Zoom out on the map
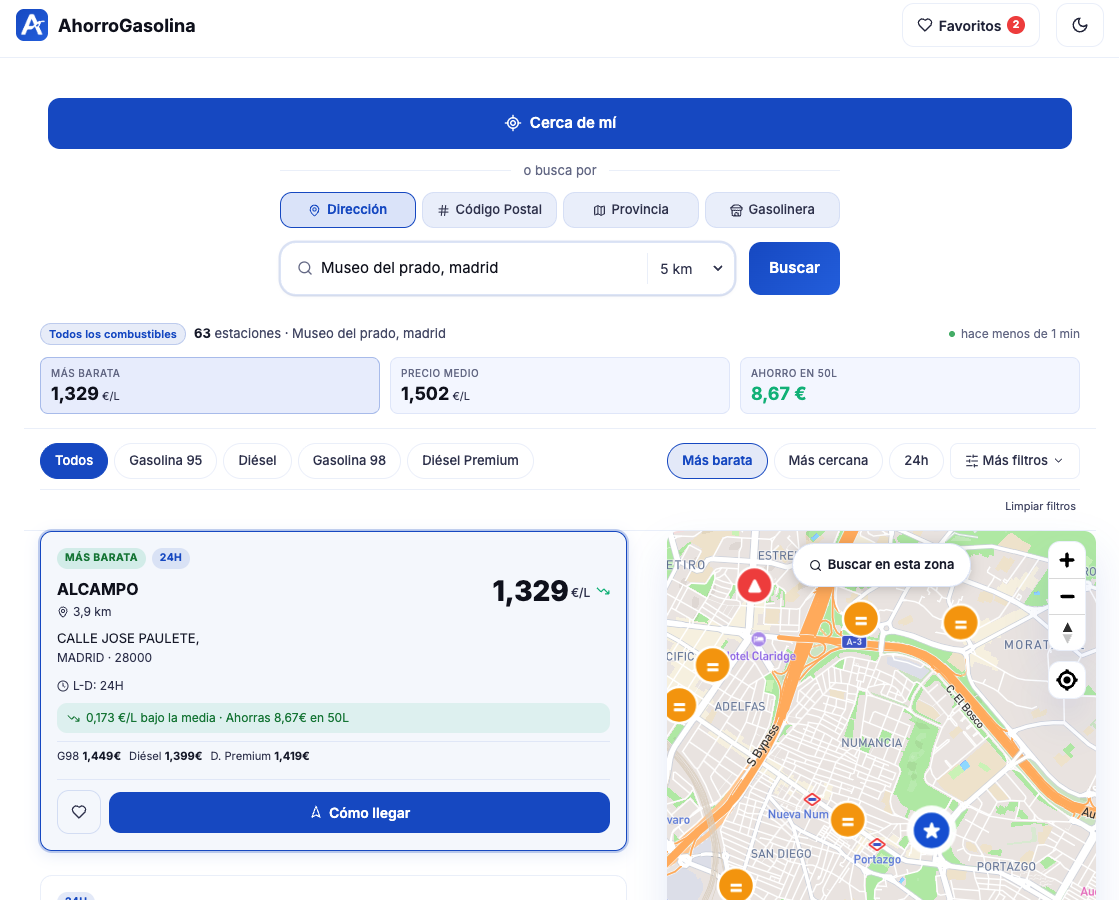The height and width of the screenshot is (900, 1119). (1067, 597)
